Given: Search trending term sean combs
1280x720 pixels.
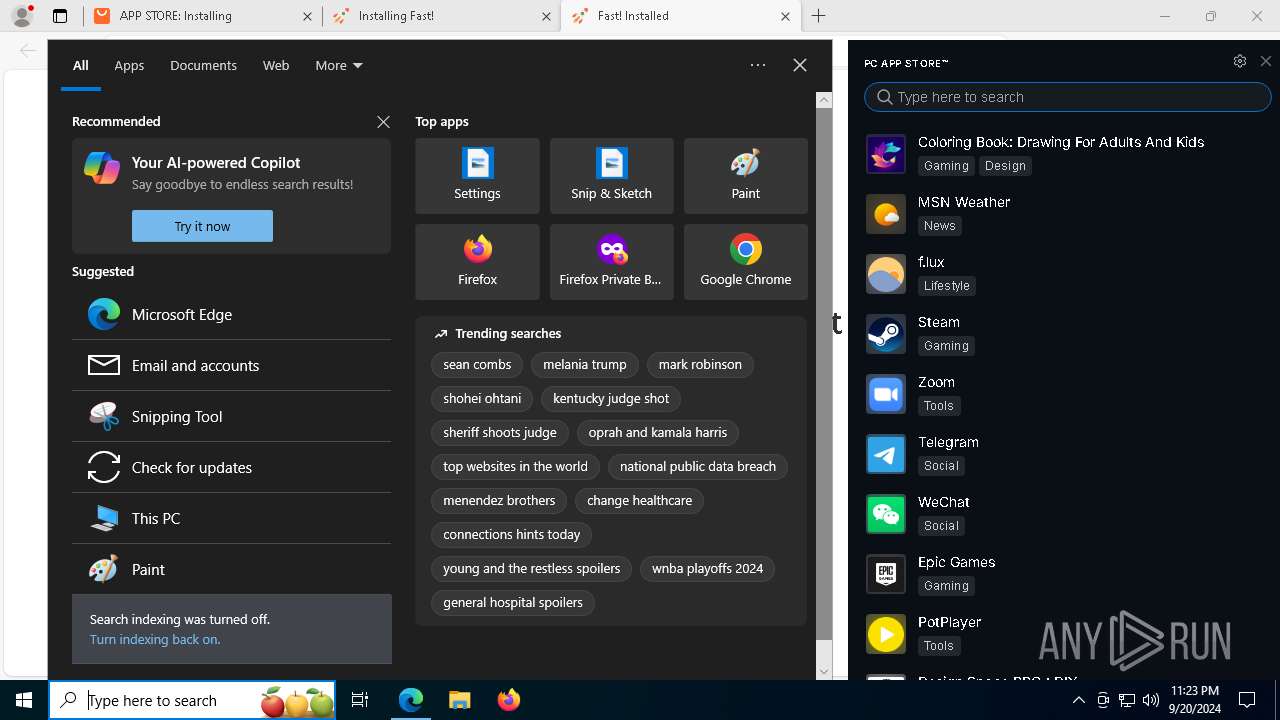Looking at the screenshot, I should (477, 365).
